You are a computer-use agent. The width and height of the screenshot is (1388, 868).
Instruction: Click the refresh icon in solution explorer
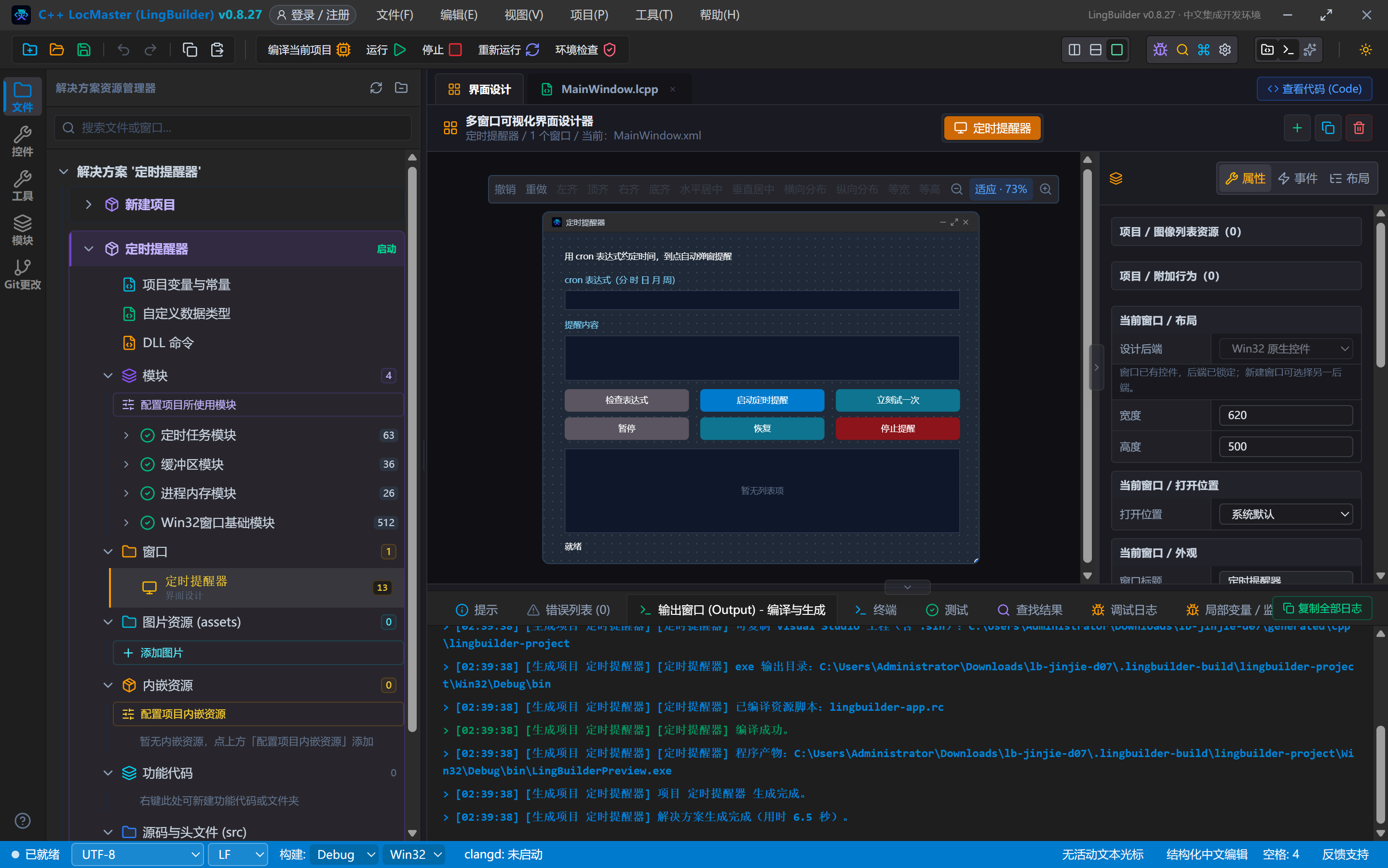click(x=376, y=88)
